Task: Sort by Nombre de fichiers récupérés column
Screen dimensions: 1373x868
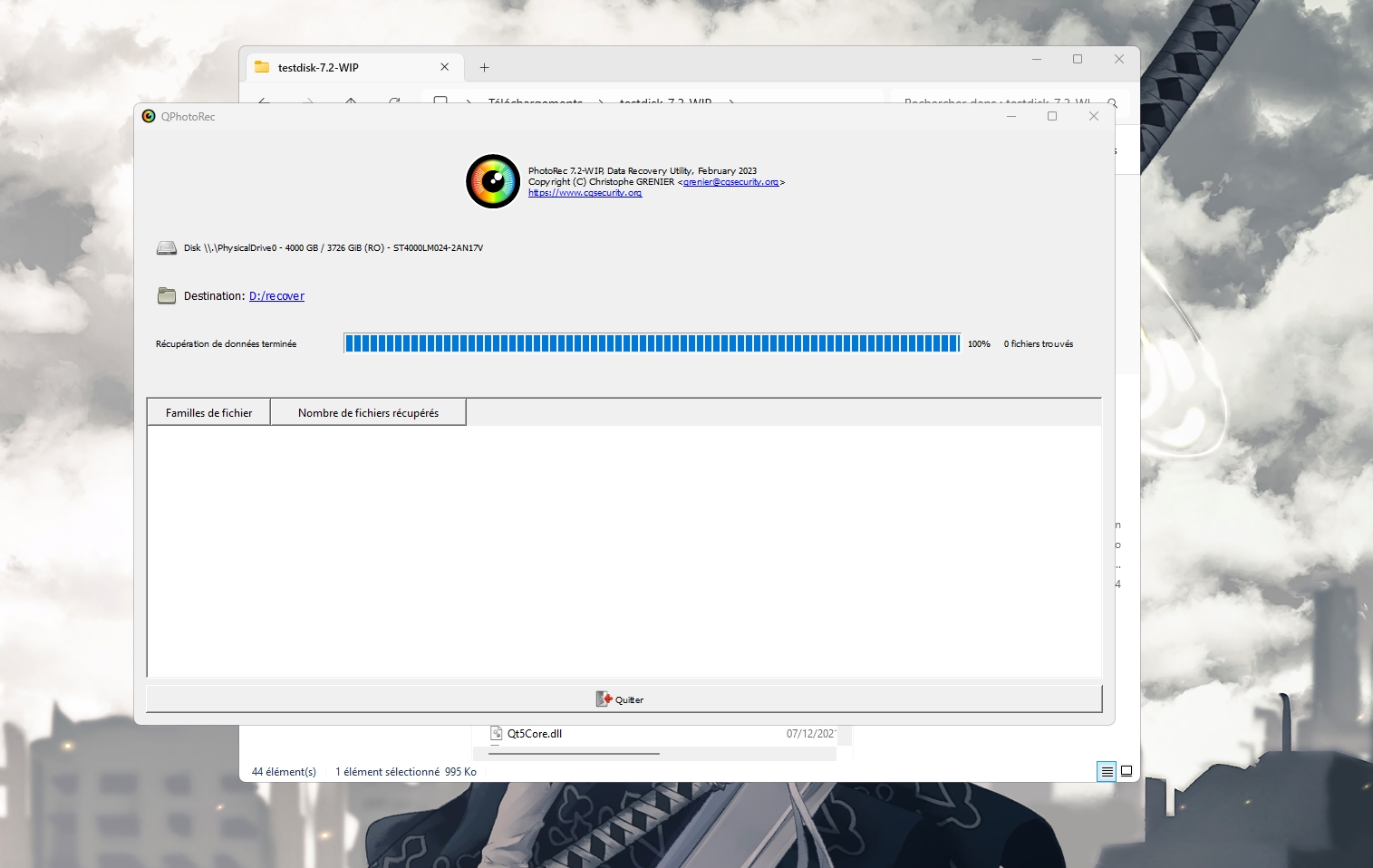Action: [368, 413]
